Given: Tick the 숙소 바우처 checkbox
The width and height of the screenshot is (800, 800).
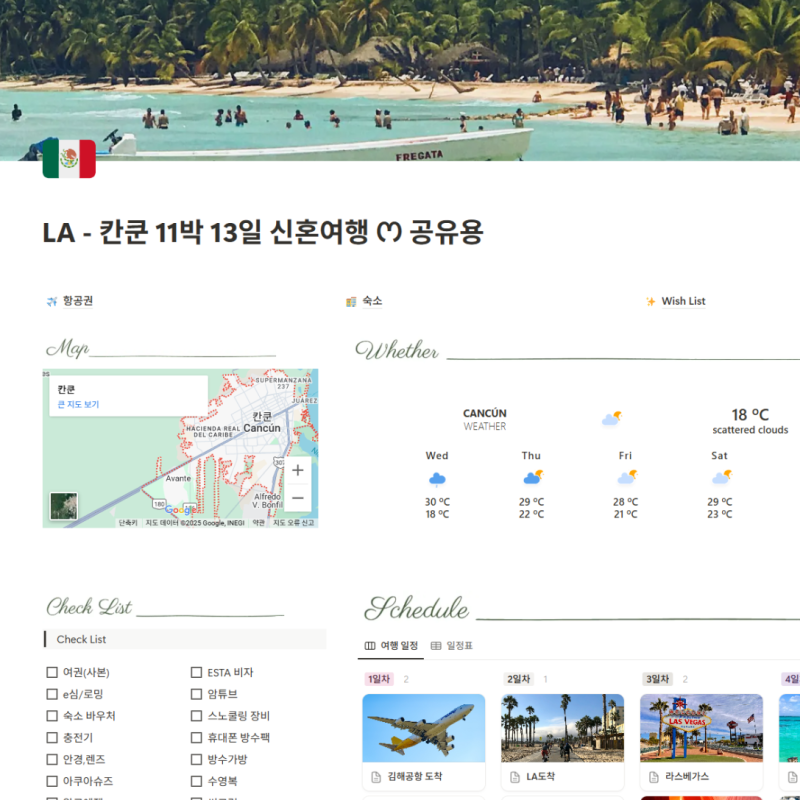Looking at the screenshot, I should click(x=52, y=716).
